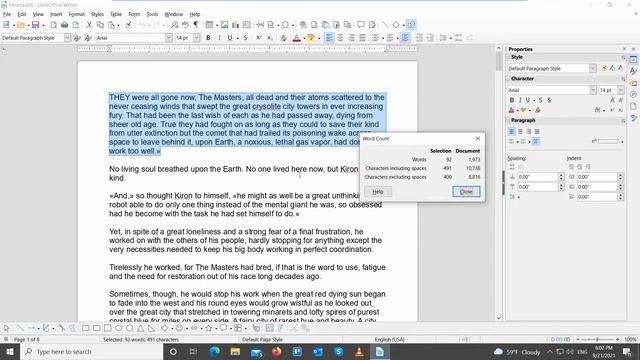This screenshot has height=360, width=640.
Task: Dismiss Word Count dialog with X
Action: 478,138
